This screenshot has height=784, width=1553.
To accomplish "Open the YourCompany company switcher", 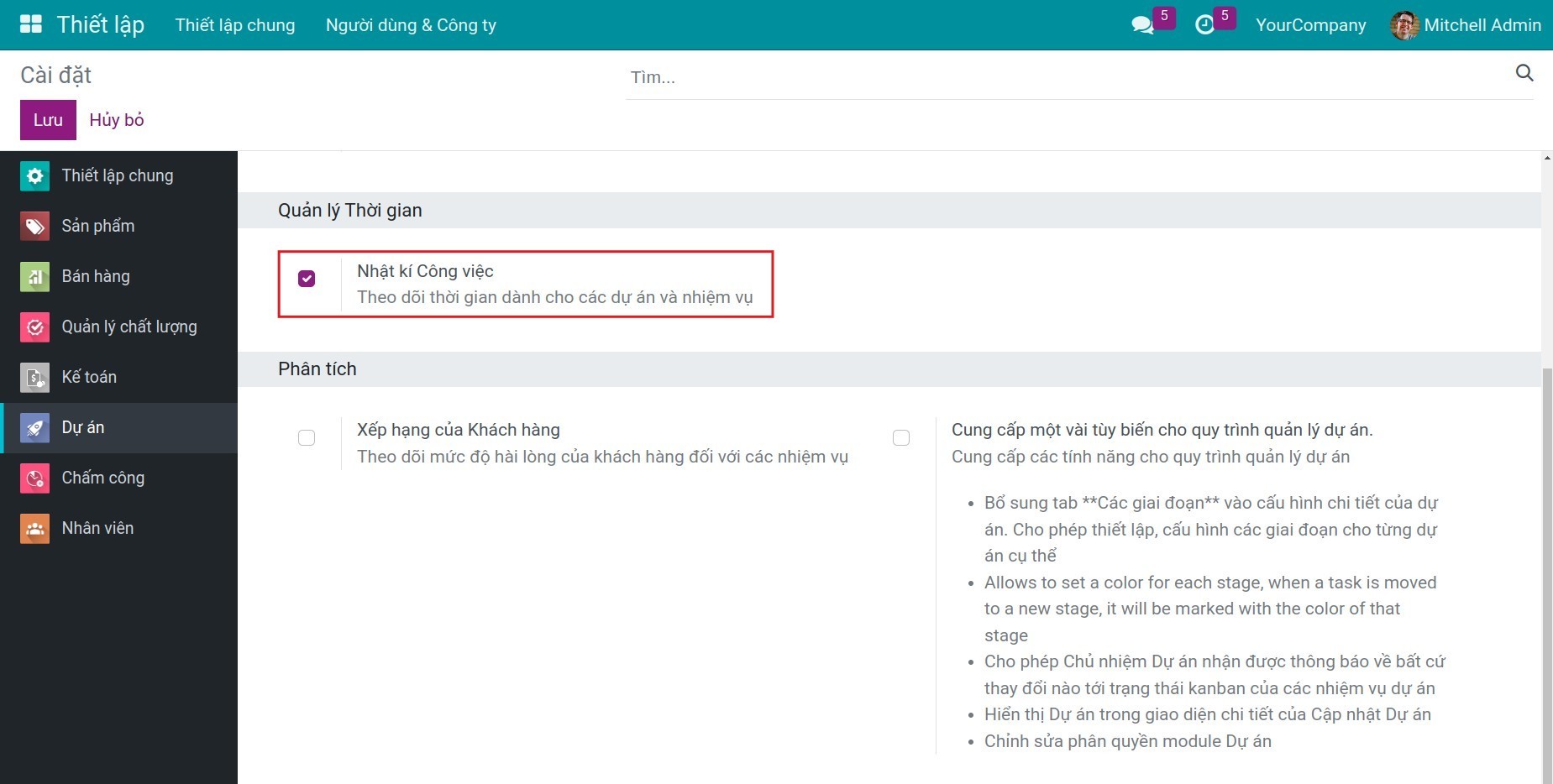I will 1310,25.
